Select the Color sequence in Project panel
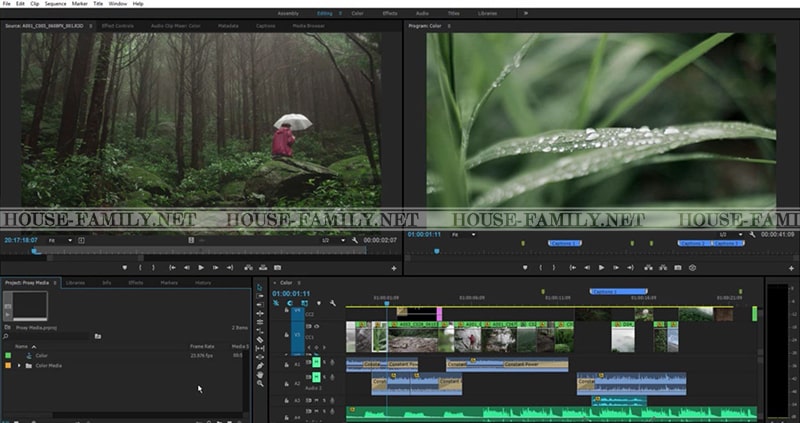800x423 pixels. (x=42, y=356)
